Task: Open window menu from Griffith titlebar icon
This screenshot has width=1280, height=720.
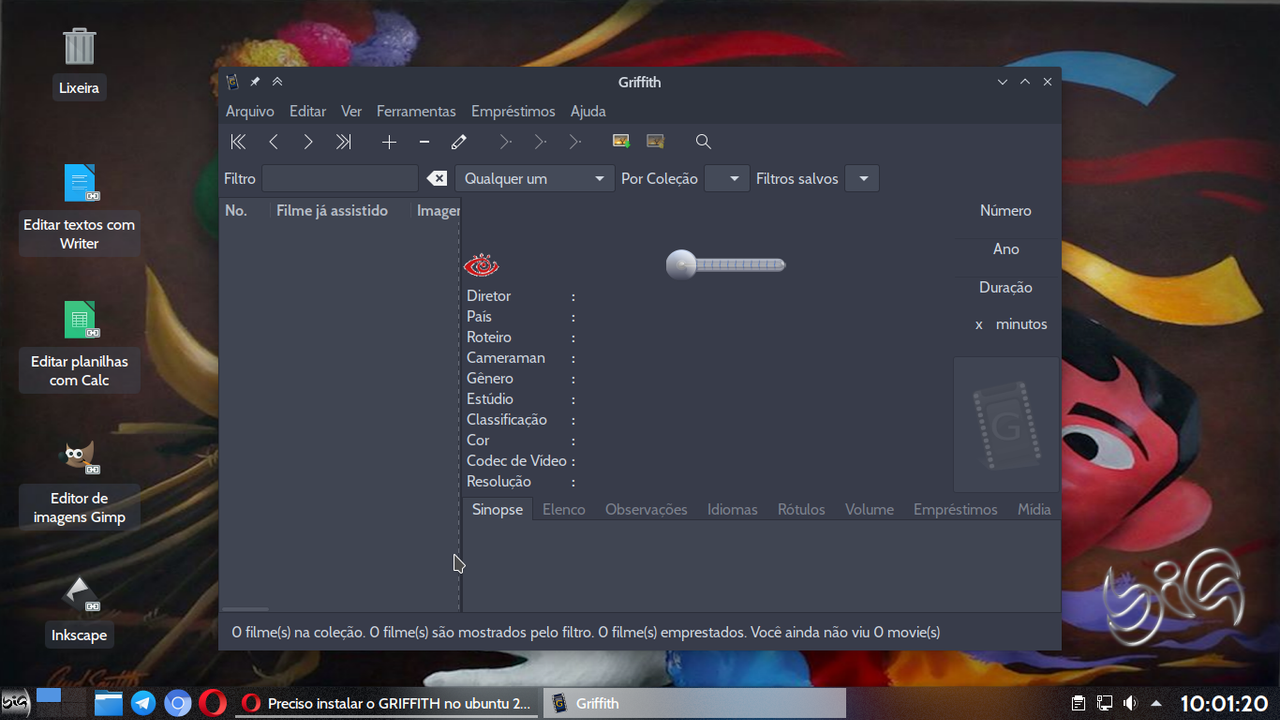Action: click(232, 82)
